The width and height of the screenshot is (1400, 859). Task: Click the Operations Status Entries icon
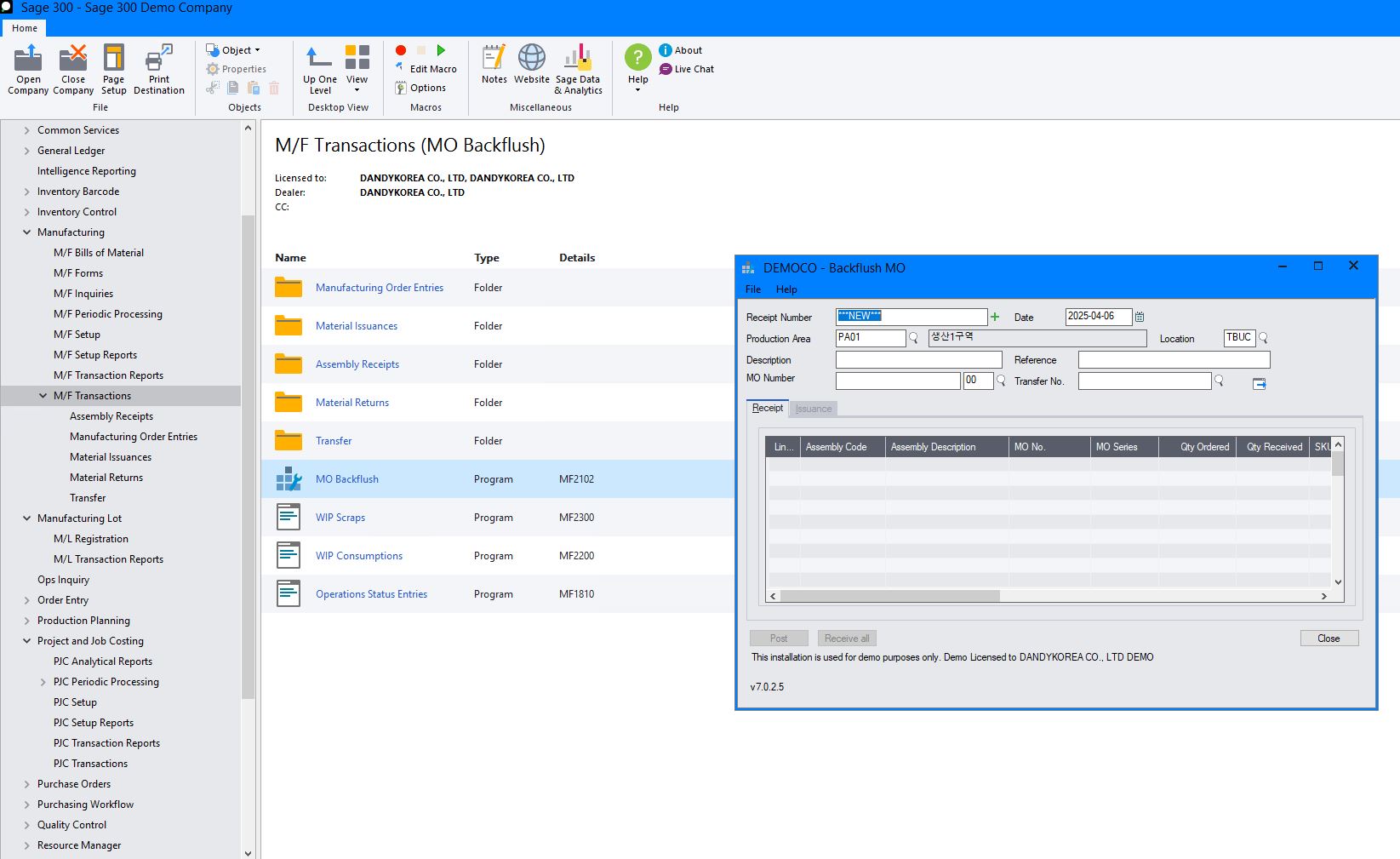coord(289,594)
